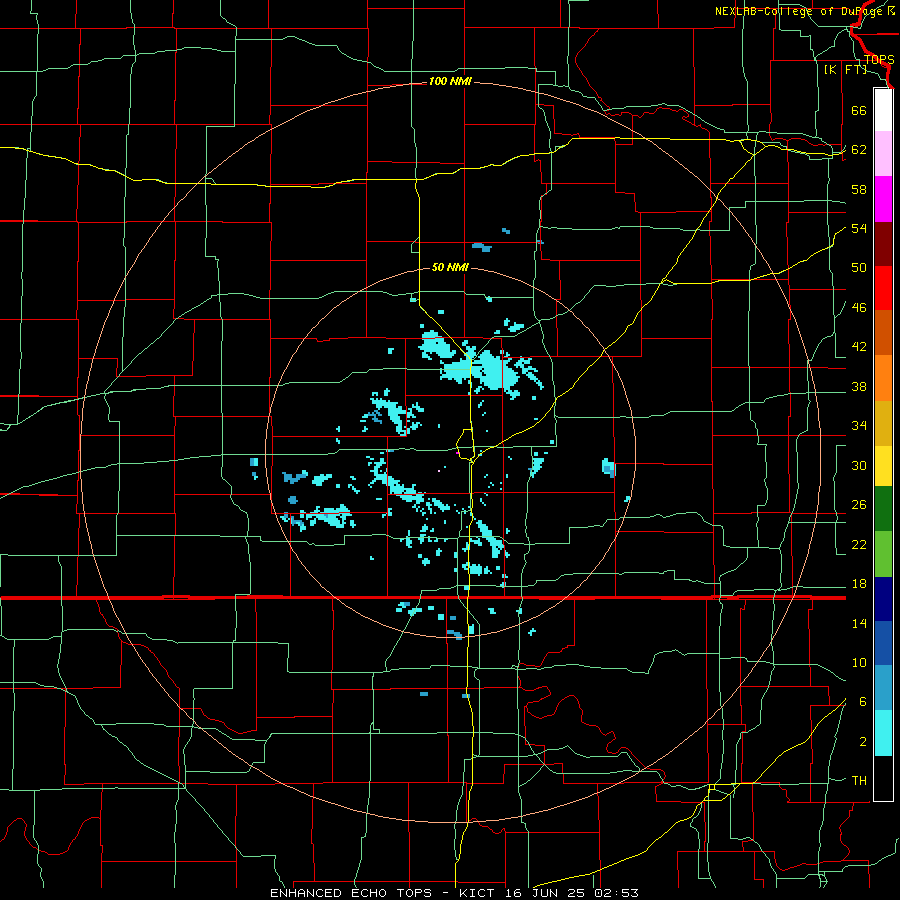Click the 42 value on legend scale
The width and height of the screenshot is (900, 900).
pos(859,347)
